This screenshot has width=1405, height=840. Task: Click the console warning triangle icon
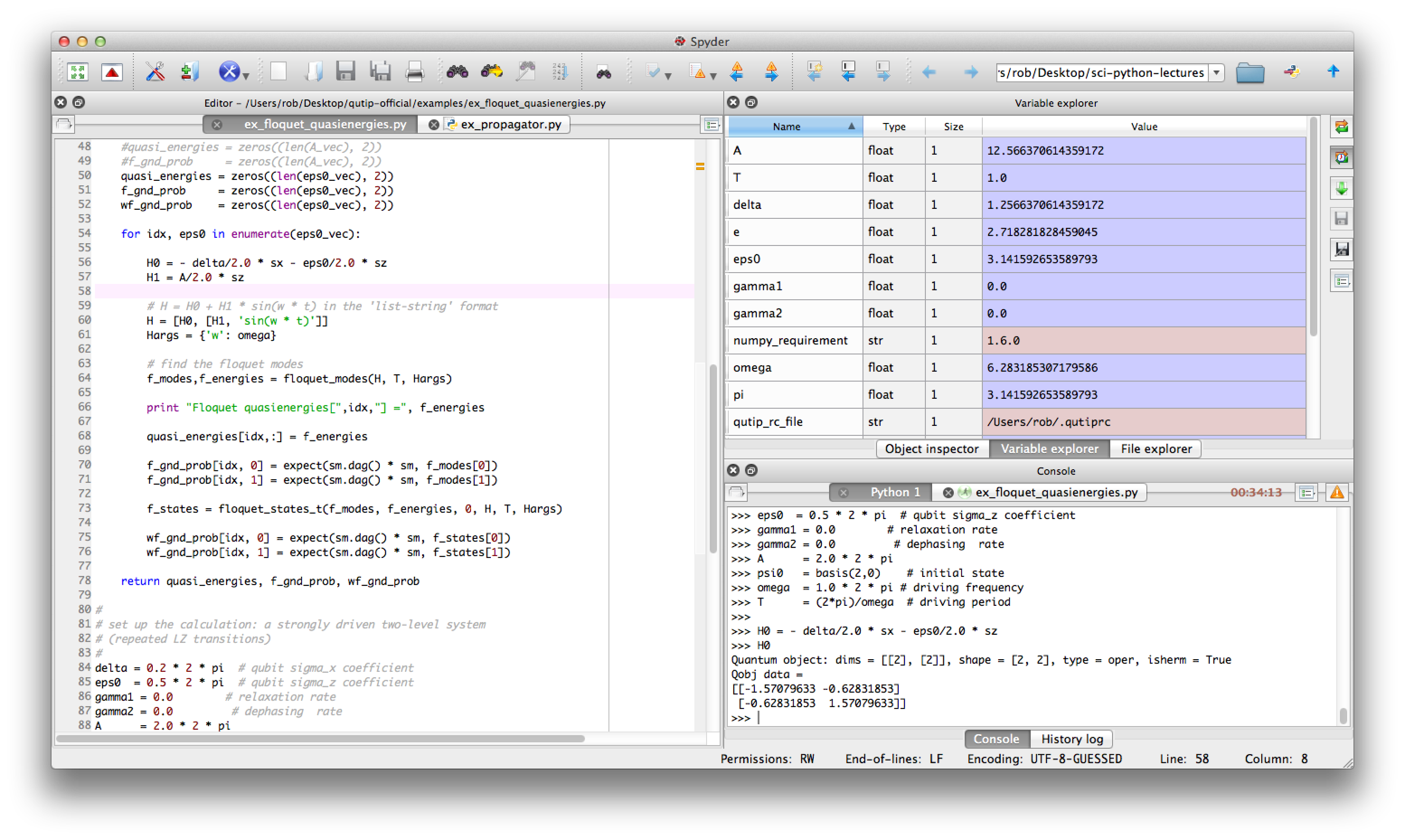[x=1337, y=492]
